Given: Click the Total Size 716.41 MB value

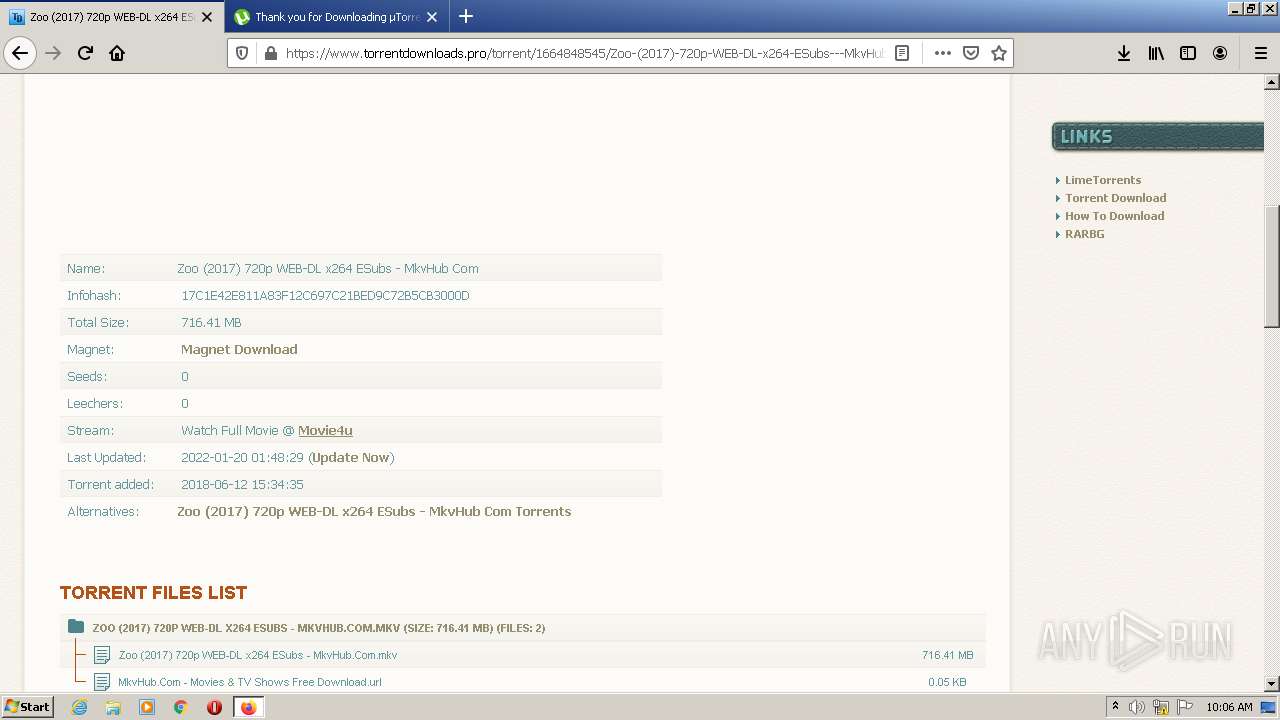Looking at the screenshot, I should click(211, 322).
